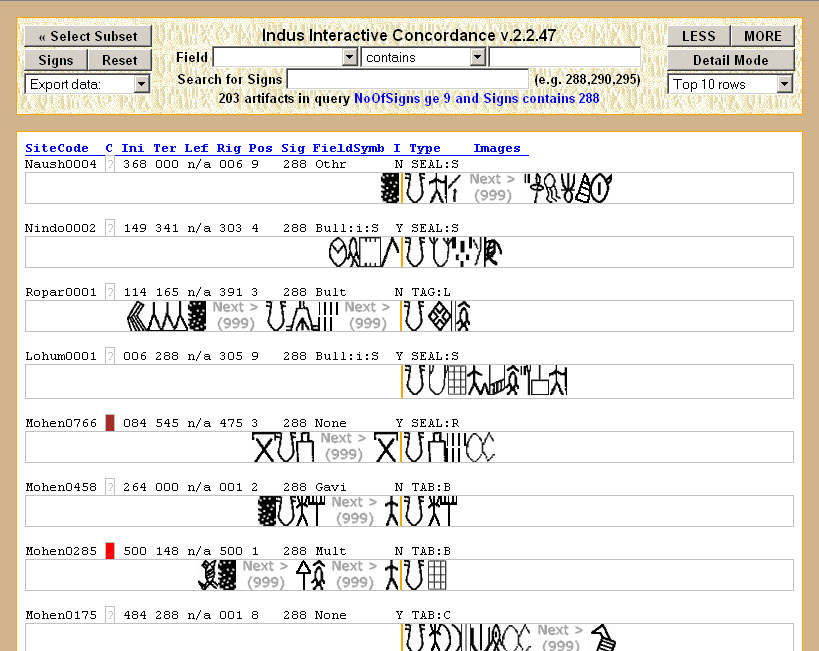Click the crossed diamond sign in Ropar0001 row

[439, 317]
